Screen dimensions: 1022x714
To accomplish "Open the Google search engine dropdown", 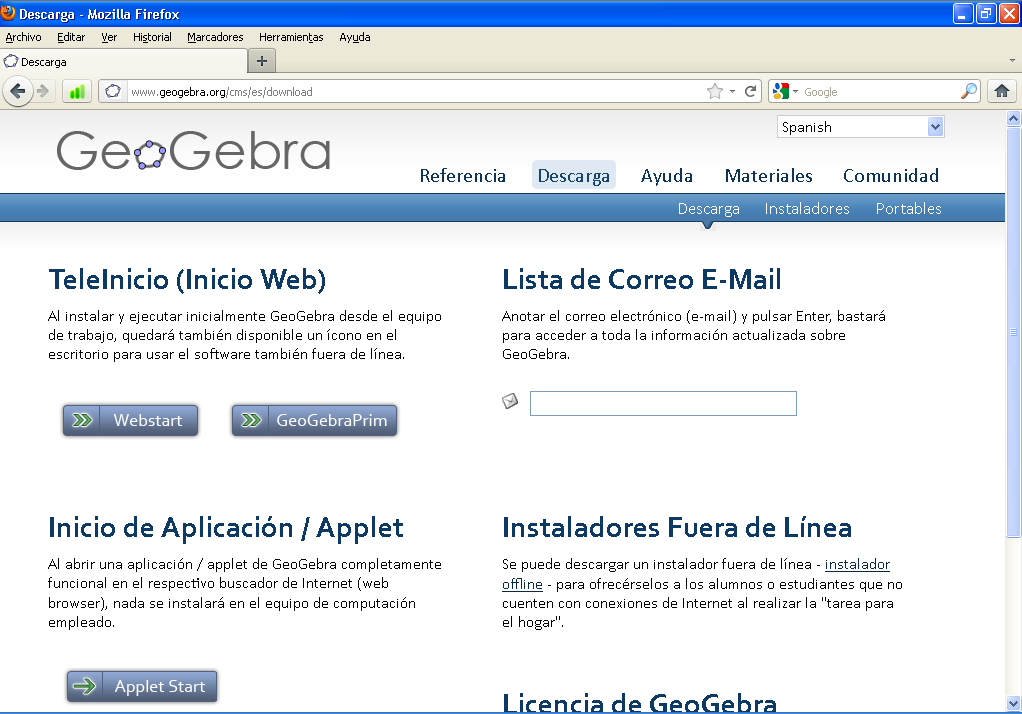I will (x=786, y=91).
